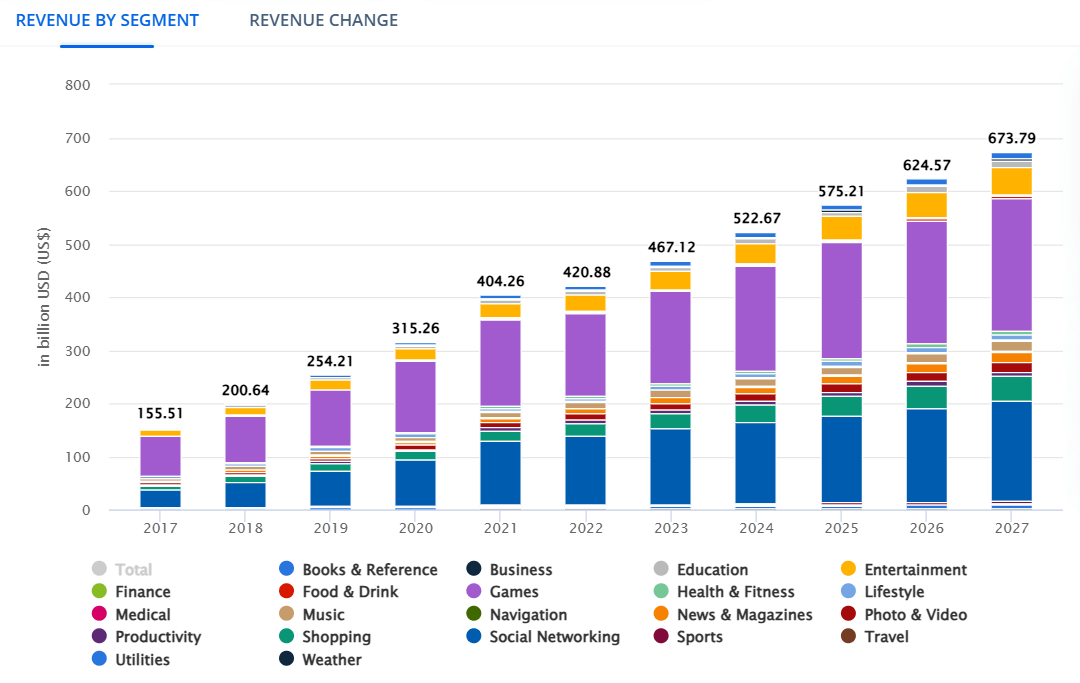
Task: Switch to the Revenue Change tab
Action: point(323,20)
